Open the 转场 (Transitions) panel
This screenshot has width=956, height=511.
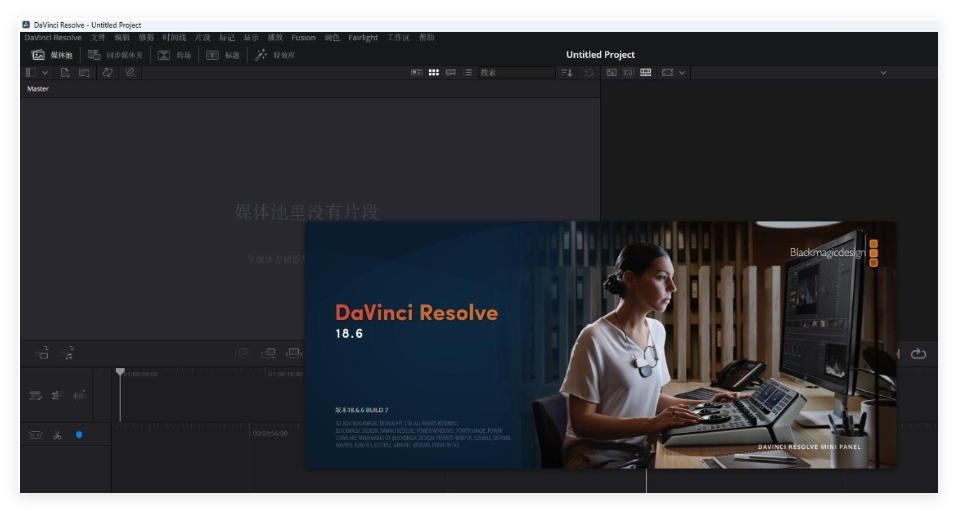(x=174, y=55)
